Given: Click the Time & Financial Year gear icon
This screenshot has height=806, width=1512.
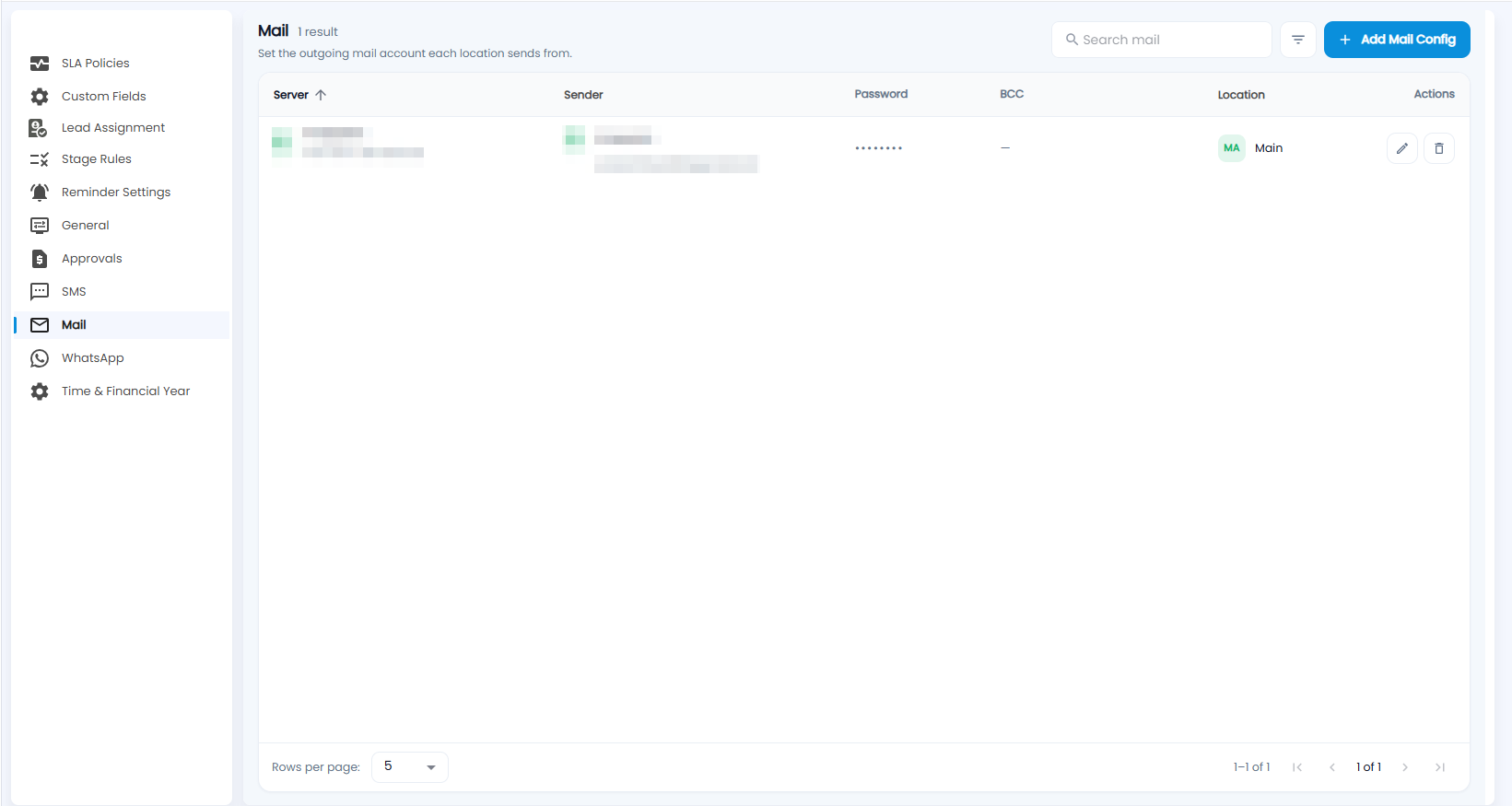Looking at the screenshot, I should (40, 391).
